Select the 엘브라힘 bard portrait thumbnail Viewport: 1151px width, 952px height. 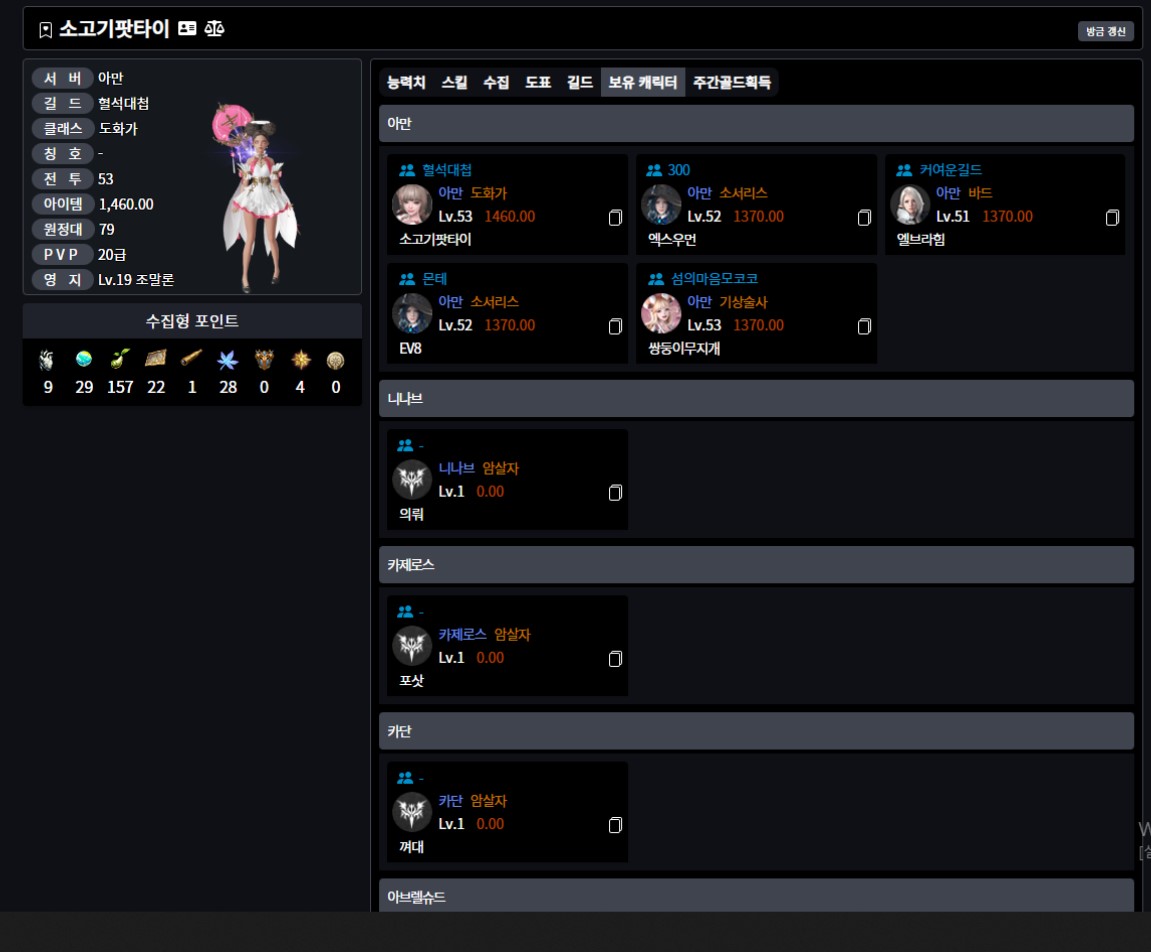tap(910, 205)
